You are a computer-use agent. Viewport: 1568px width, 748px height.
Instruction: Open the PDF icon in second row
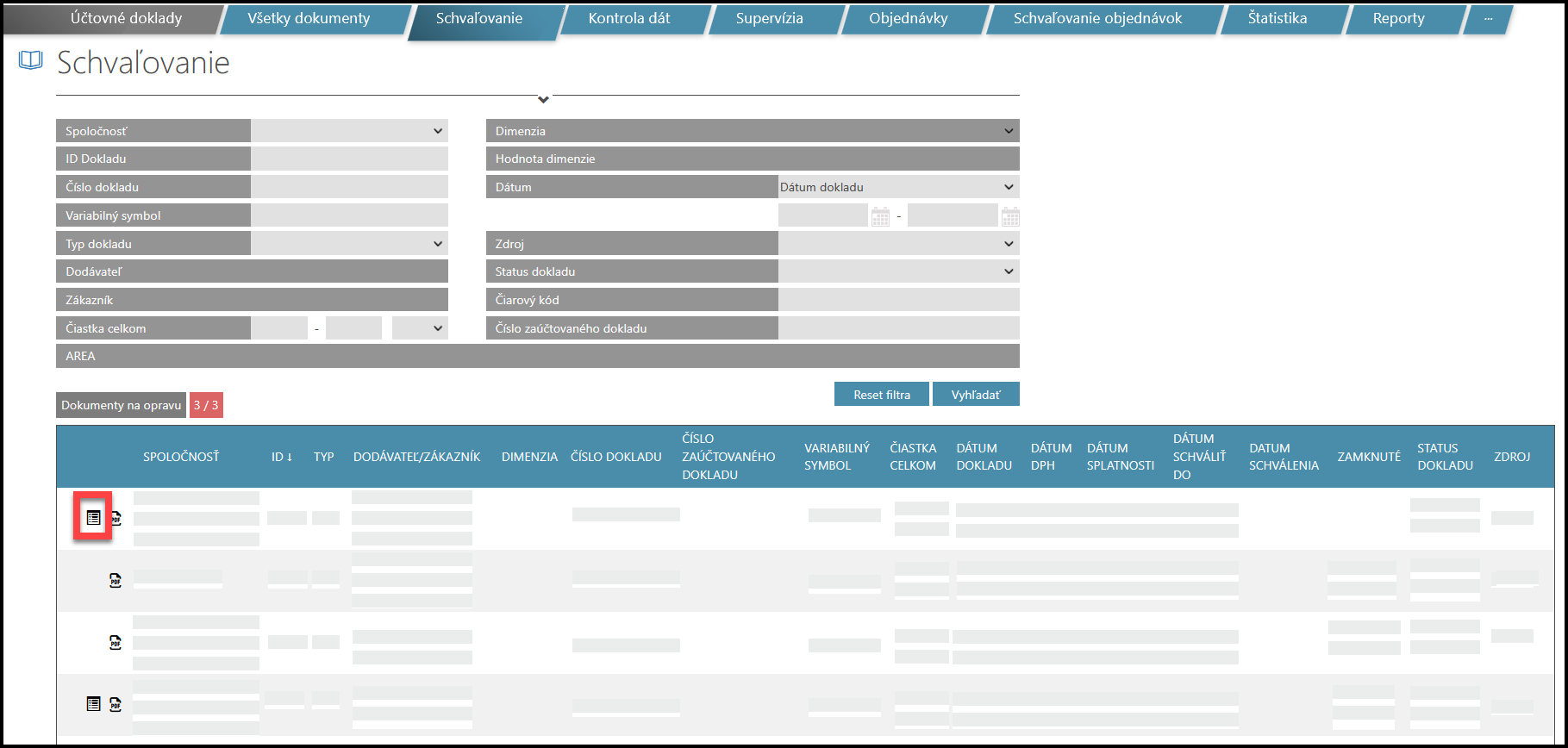coord(116,581)
